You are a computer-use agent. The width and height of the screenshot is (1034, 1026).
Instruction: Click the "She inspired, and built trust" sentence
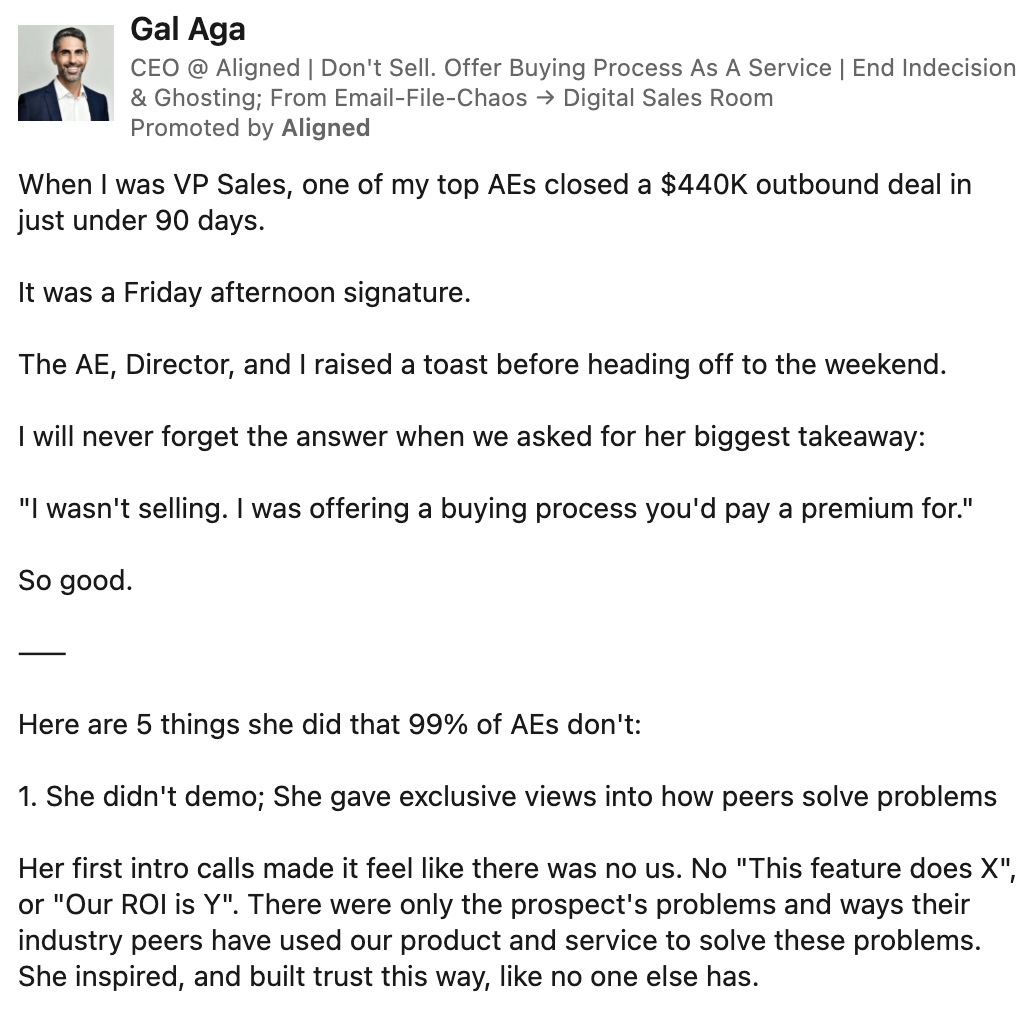[388, 976]
